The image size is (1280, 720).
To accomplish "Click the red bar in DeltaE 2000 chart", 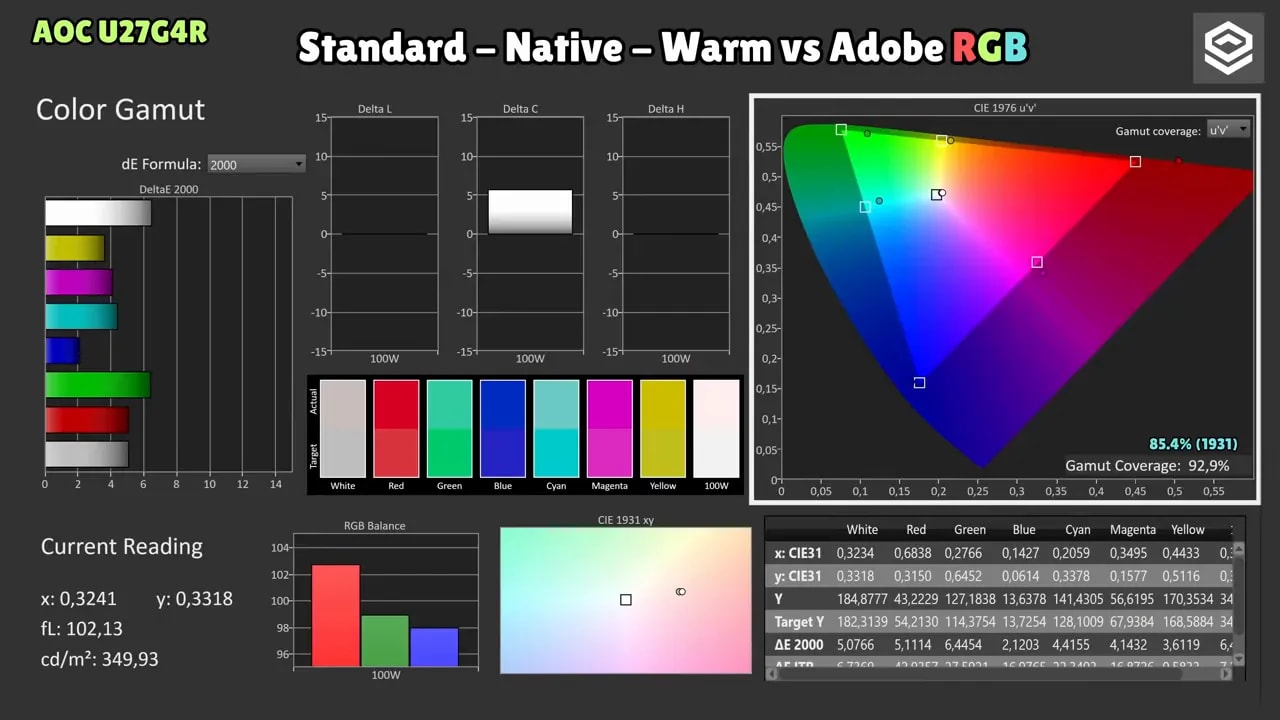I will point(87,419).
